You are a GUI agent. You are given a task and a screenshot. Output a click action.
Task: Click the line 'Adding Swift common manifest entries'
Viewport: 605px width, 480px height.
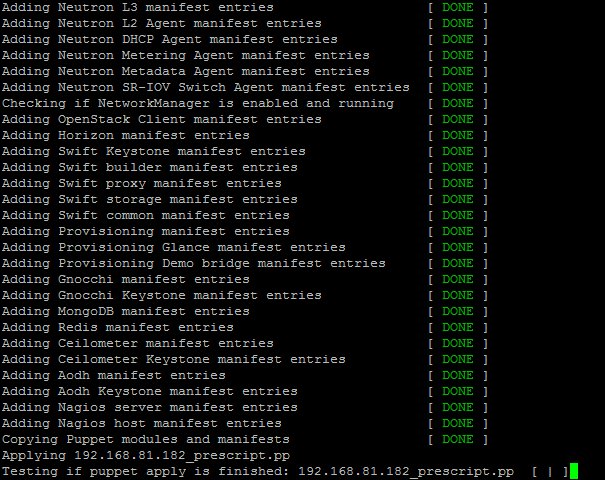coord(146,216)
